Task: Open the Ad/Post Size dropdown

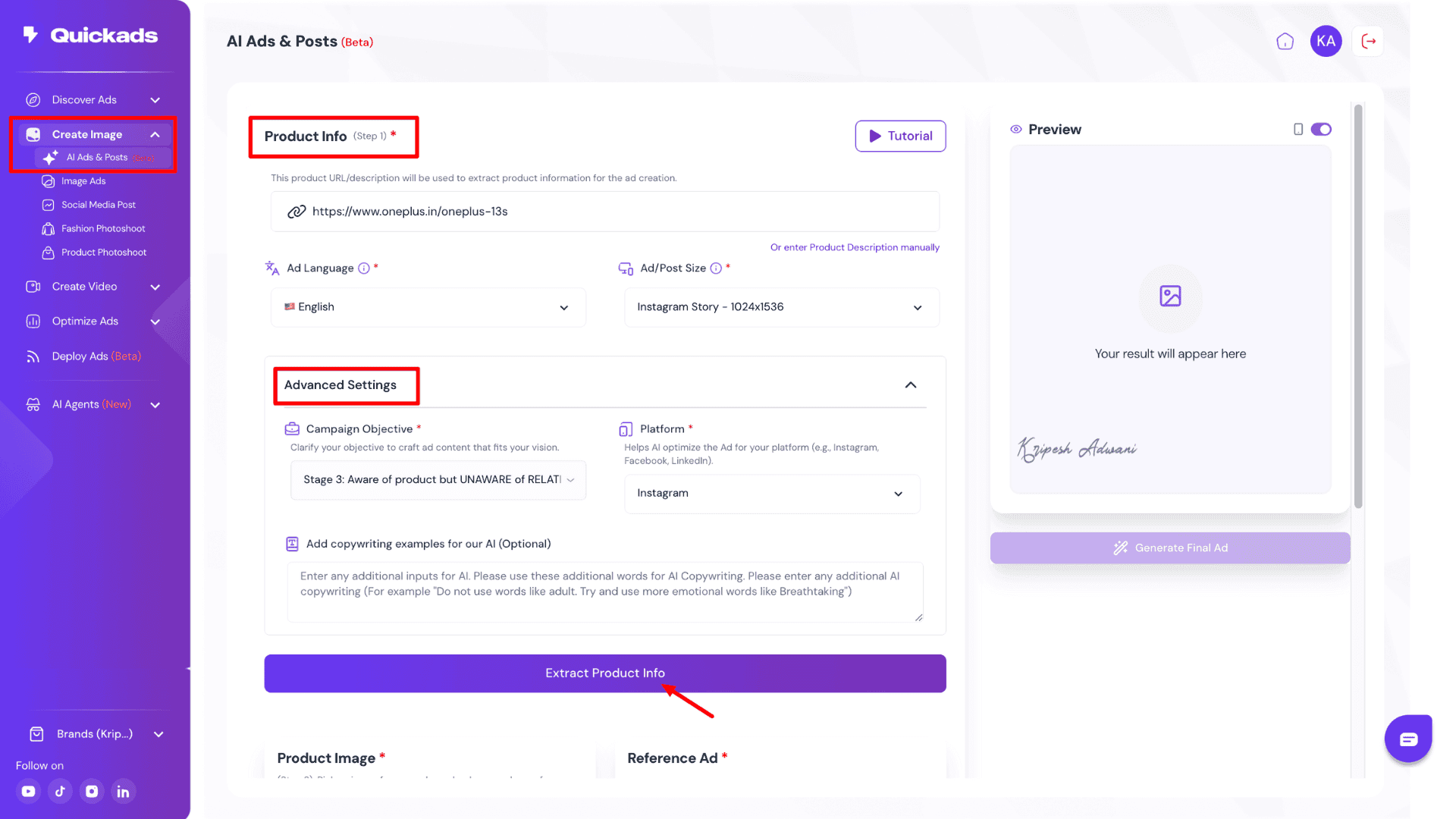Action: (x=781, y=307)
